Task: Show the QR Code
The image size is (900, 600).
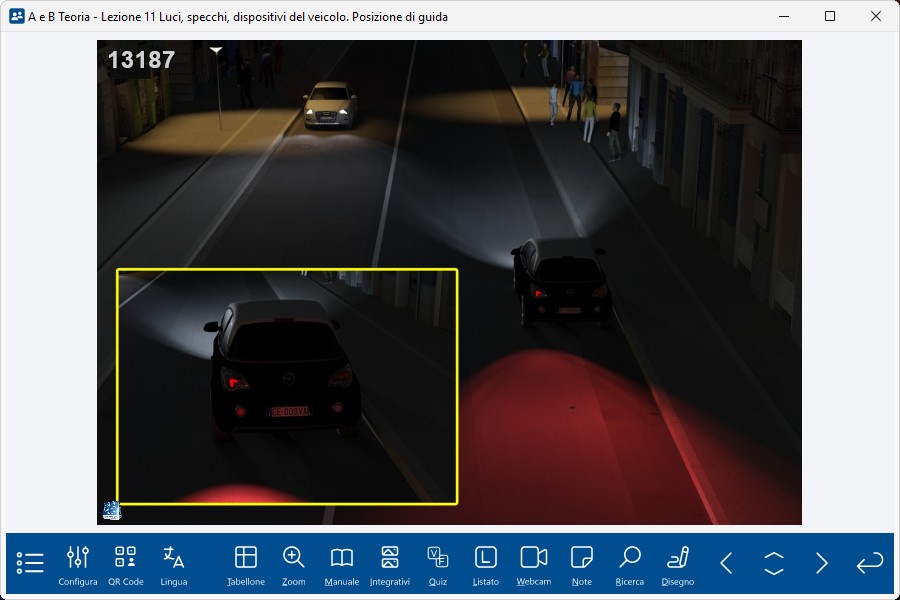Action: tap(126, 565)
